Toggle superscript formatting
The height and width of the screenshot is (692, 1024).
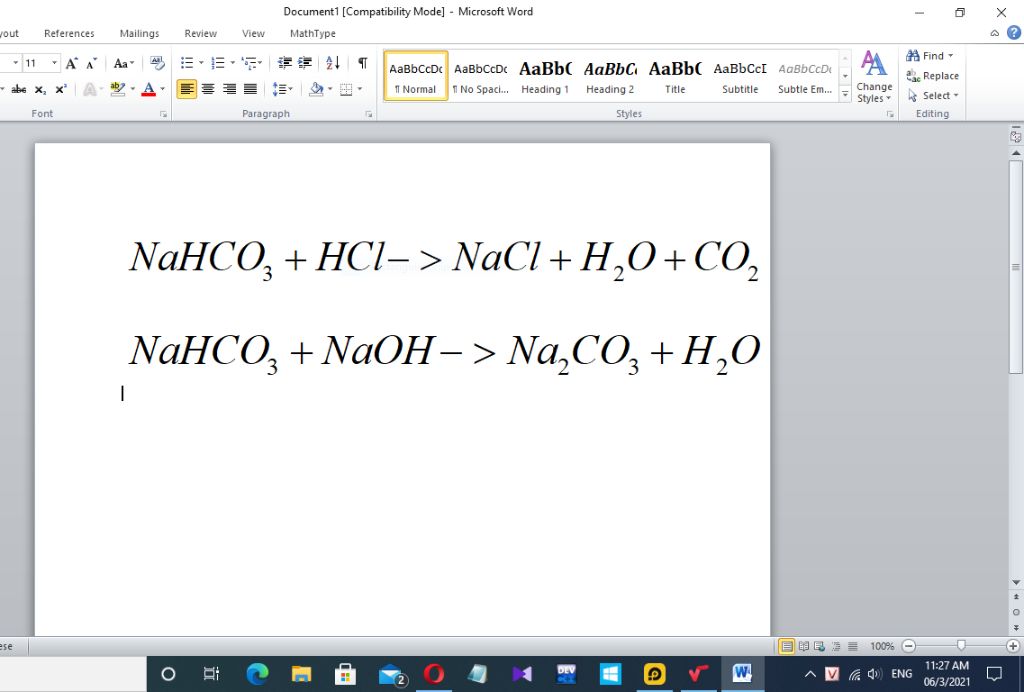61,89
